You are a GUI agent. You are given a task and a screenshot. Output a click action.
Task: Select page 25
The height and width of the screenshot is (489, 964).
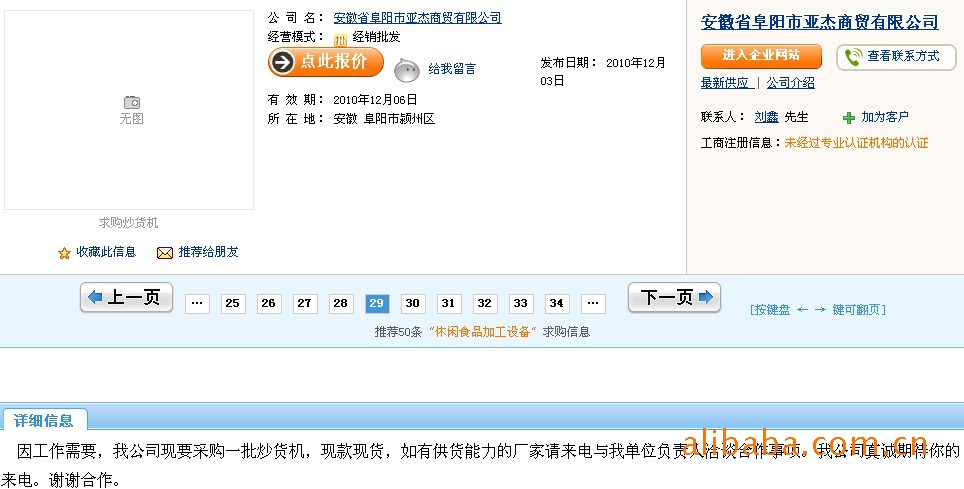click(232, 303)
